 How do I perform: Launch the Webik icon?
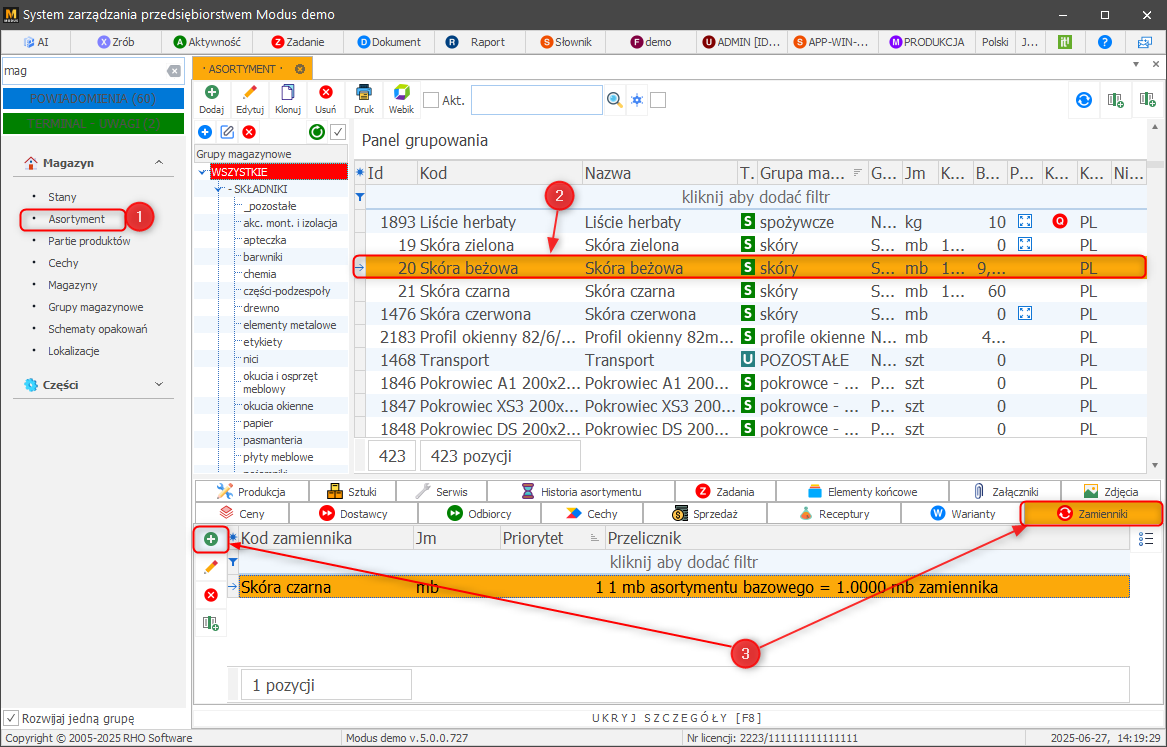click(x=401, y=99)
